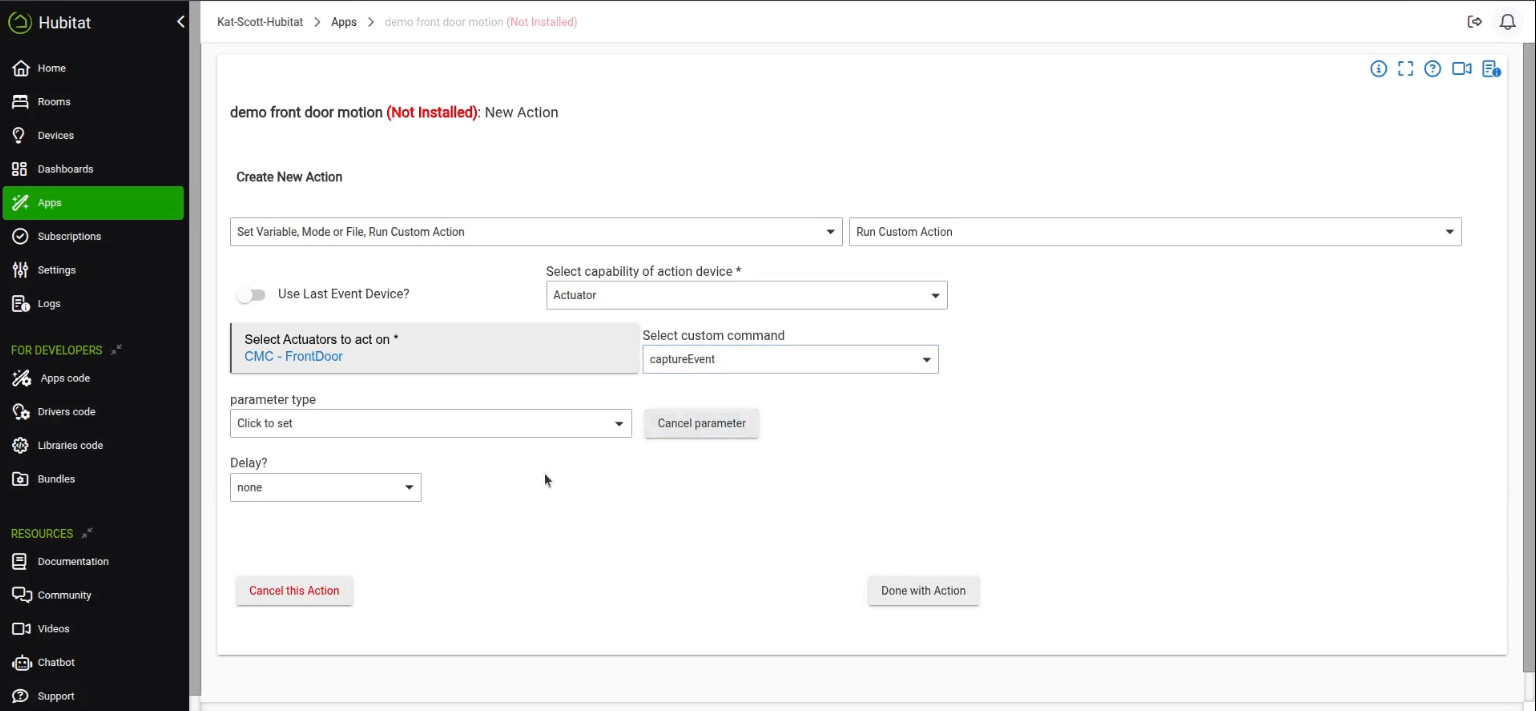The width and height of the screenshot is (1536, 711).
Task: Open the Delay dropdown
Action: (x=325, y=487)
